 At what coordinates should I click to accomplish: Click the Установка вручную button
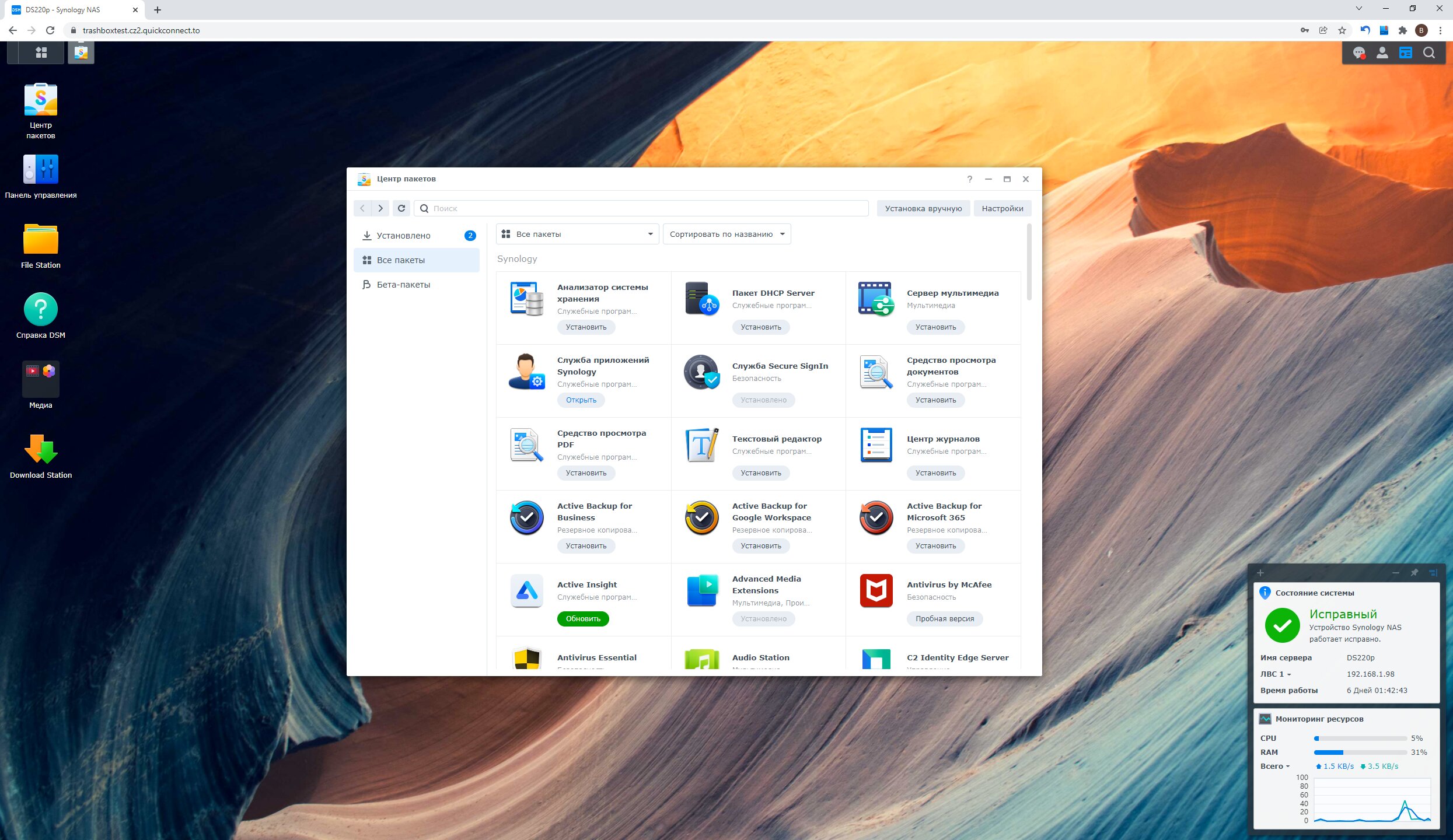(x=923, y=208)
